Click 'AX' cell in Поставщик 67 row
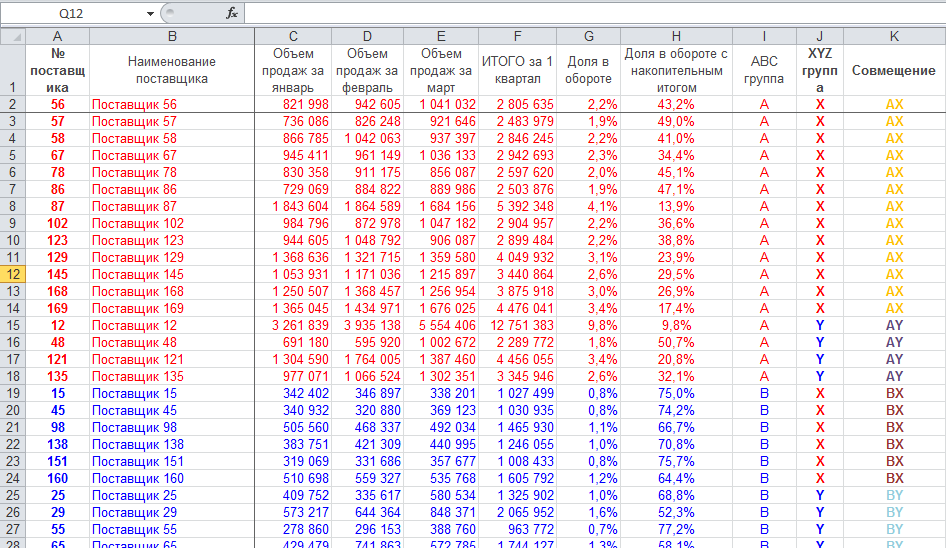 [894, 156]
